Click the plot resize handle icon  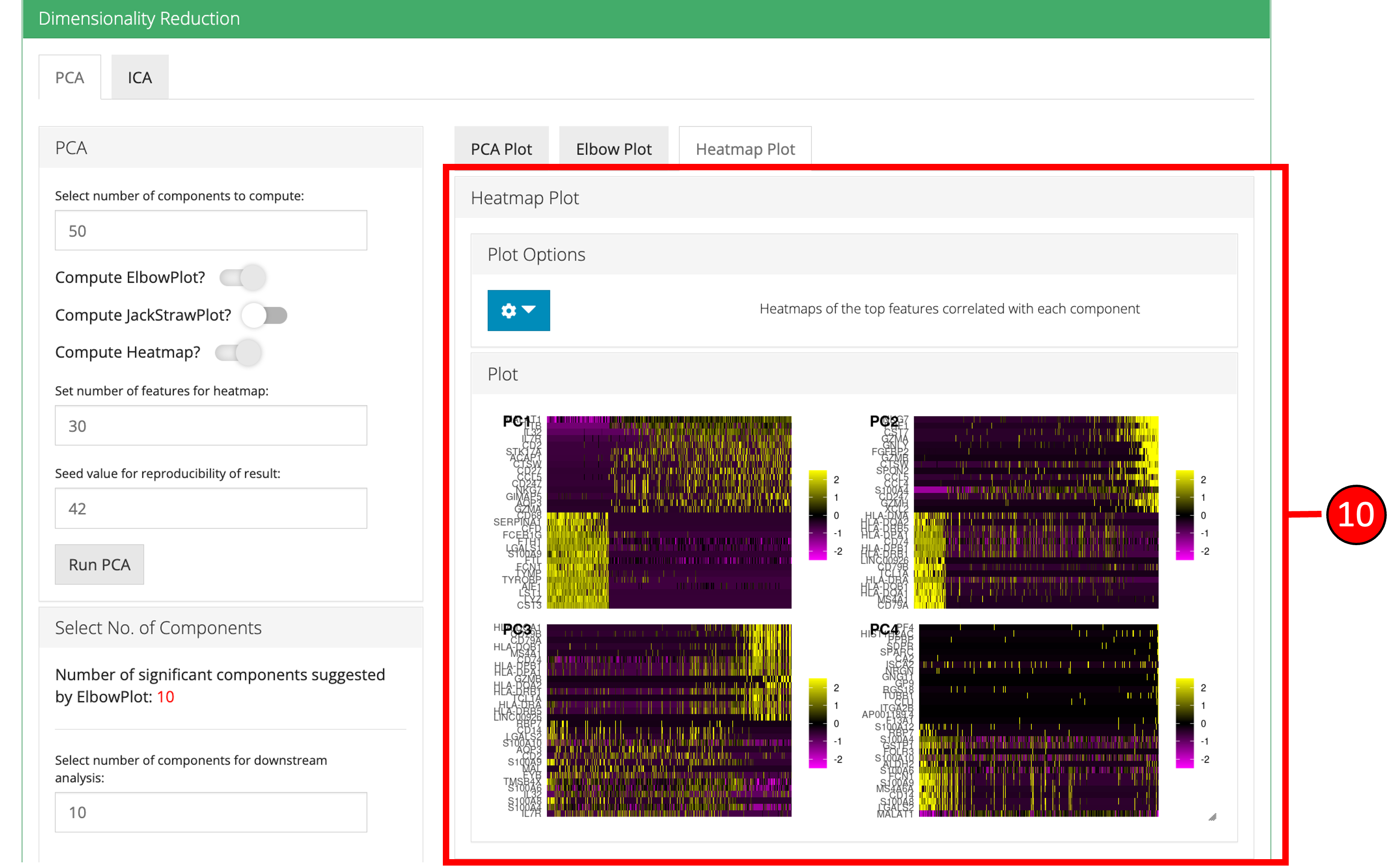1212,817
